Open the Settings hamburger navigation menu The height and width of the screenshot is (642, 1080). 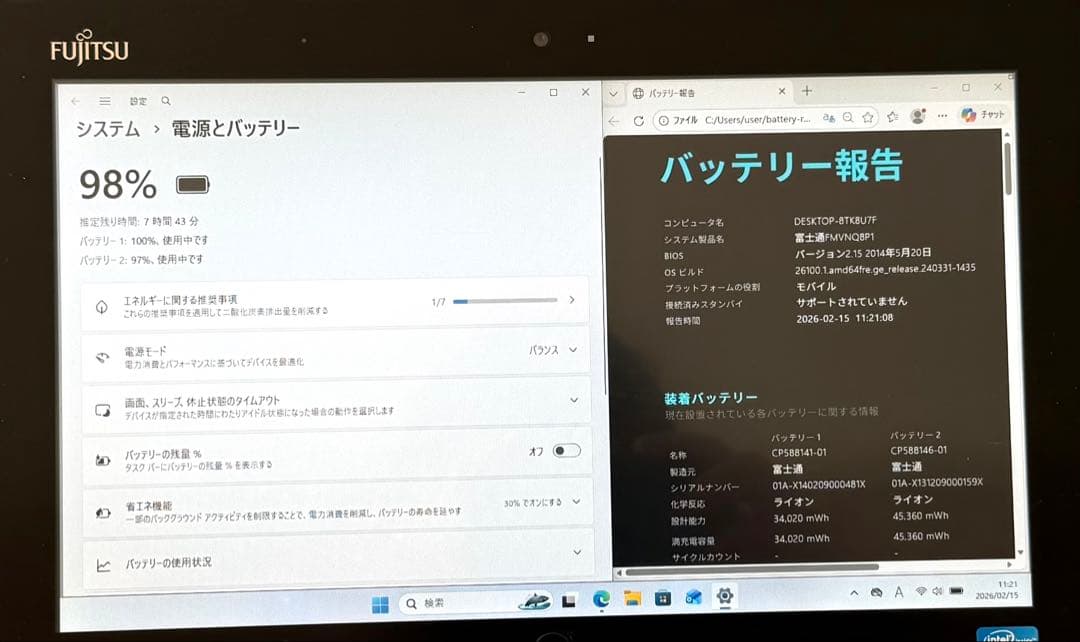tap(105, 101)
